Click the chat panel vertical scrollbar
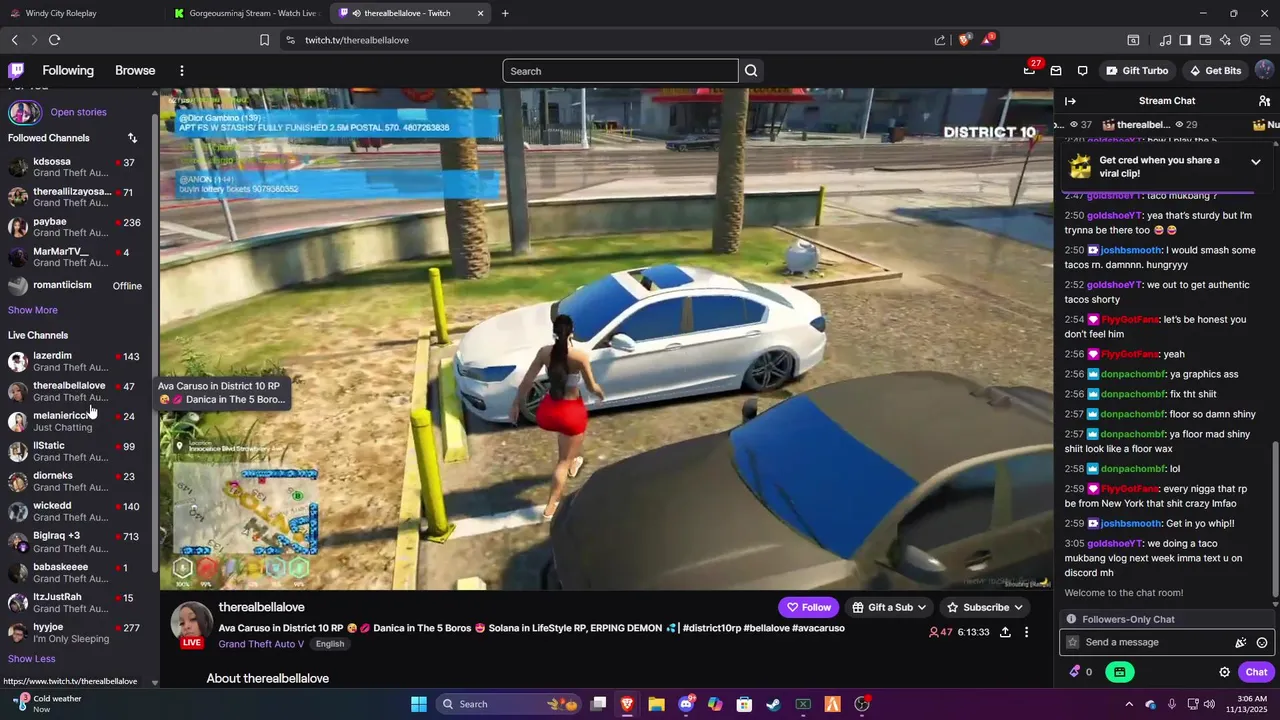Viewport: 1280px width, 720px height. click(x=1275, y=522)
